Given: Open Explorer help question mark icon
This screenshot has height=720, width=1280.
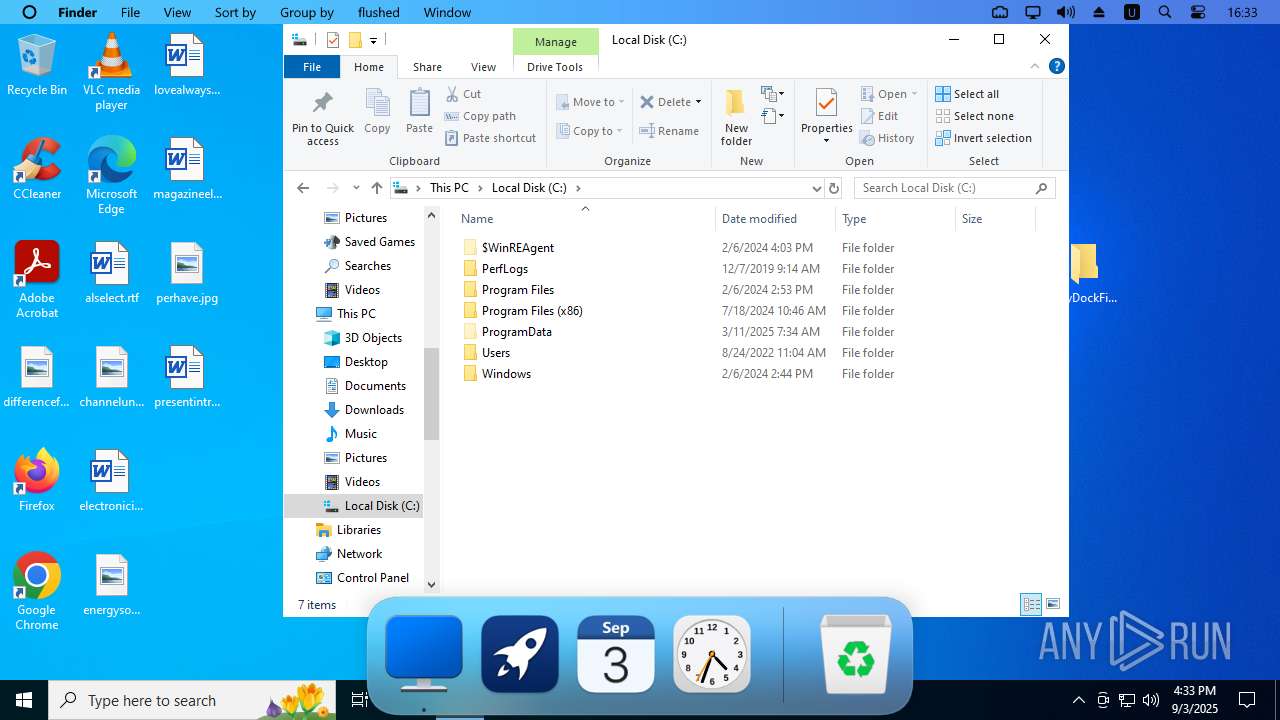Looking at the screenshot, I should [1056, 67].
